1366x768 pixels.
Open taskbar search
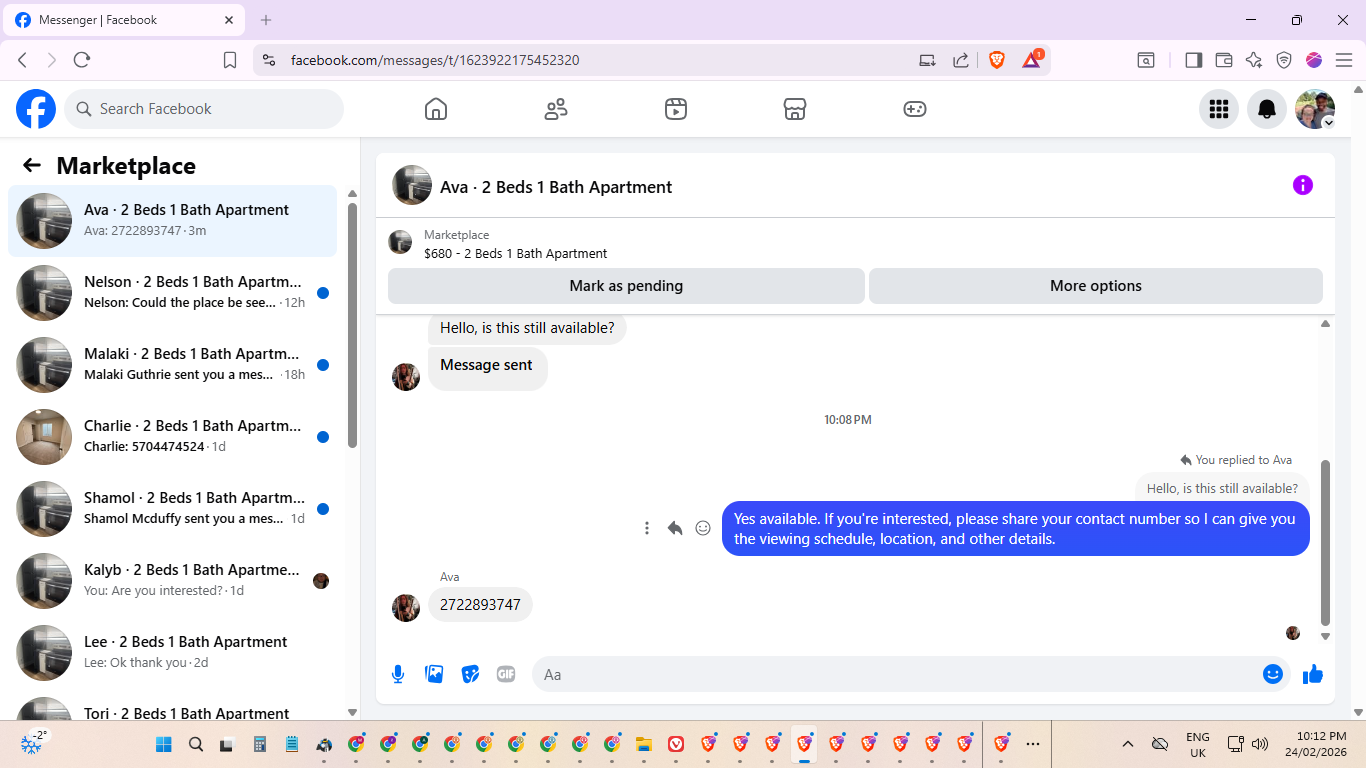[196, 744]
